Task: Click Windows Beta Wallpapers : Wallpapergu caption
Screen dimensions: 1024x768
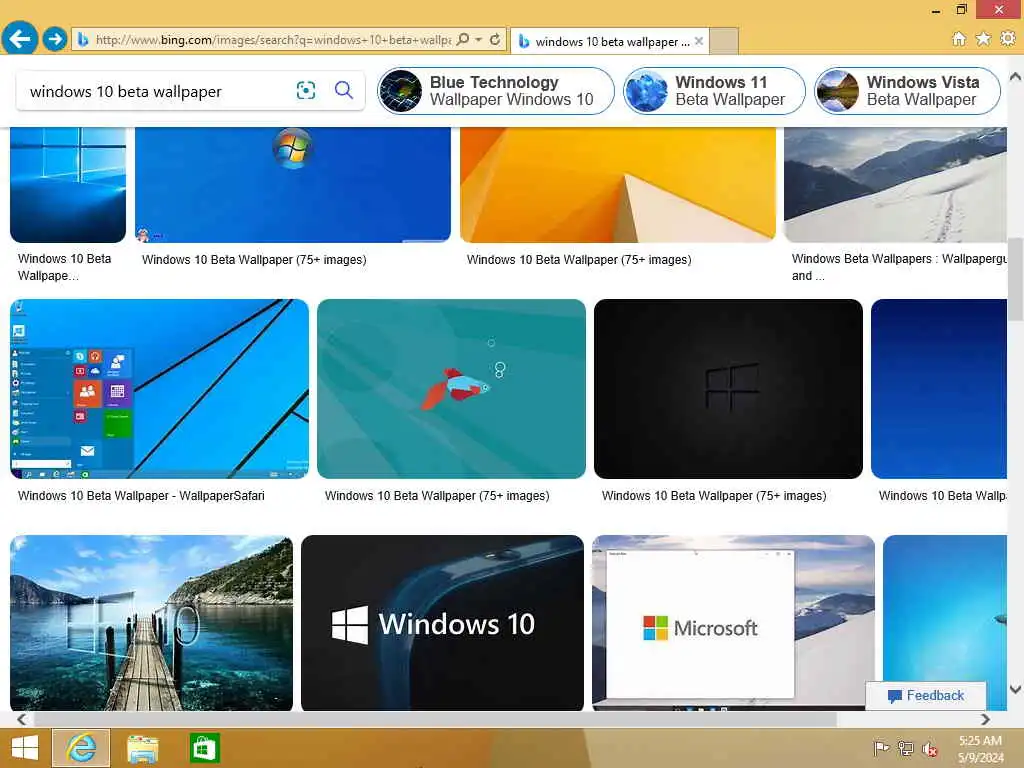Action: [x=899, y=267]
